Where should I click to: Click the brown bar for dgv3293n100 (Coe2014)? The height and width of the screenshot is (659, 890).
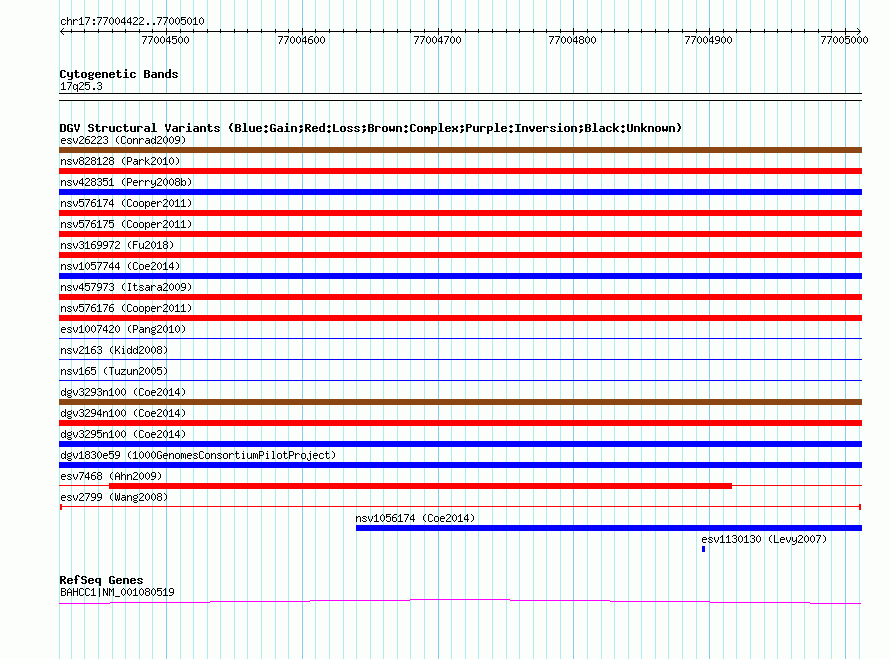tap(460, 402)
